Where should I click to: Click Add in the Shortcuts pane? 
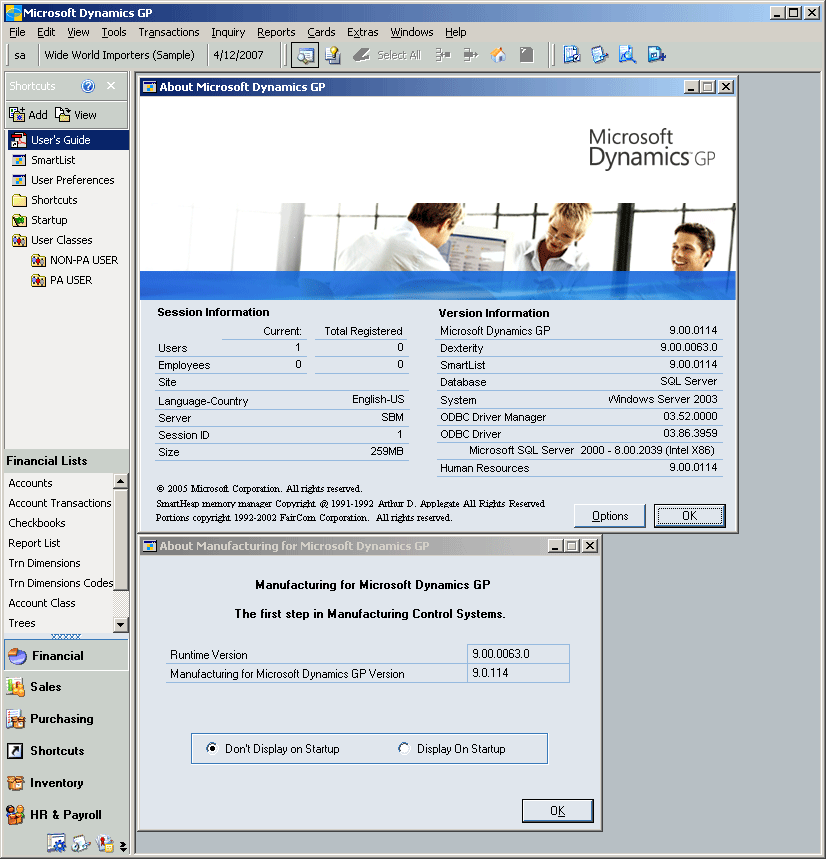(28, 114)
